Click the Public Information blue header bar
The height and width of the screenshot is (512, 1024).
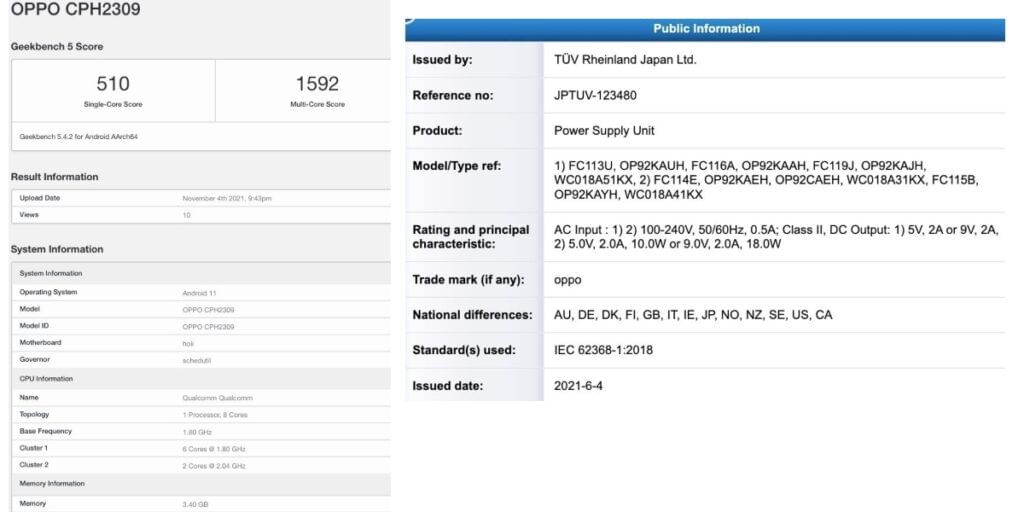705,29
